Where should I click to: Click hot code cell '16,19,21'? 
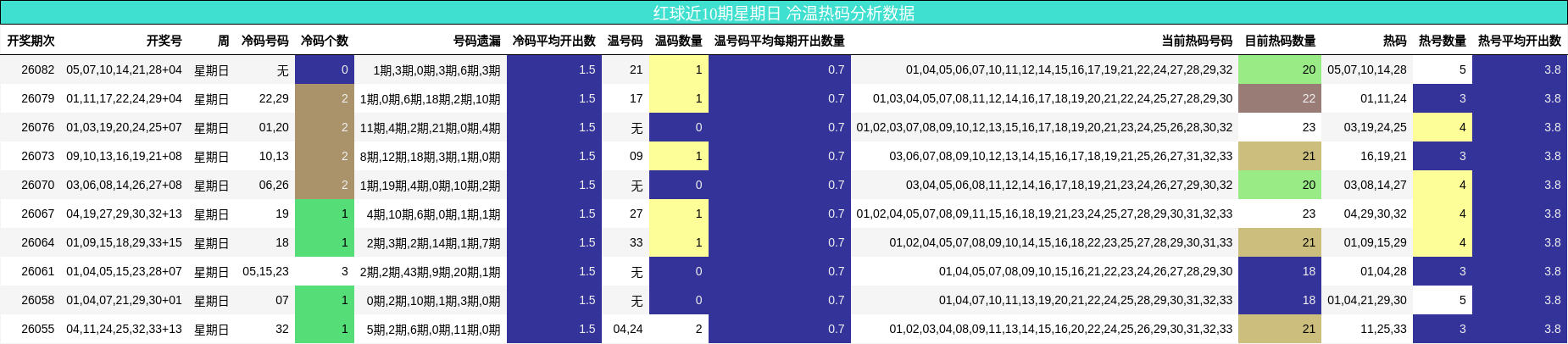tap(1383, 156)
